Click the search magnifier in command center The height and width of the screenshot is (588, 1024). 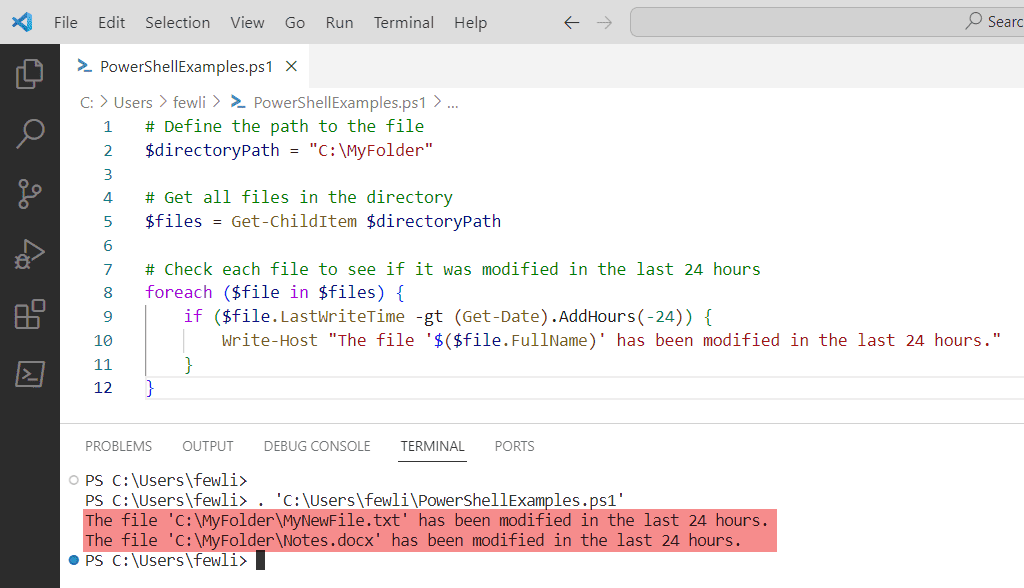coord(973,21)
